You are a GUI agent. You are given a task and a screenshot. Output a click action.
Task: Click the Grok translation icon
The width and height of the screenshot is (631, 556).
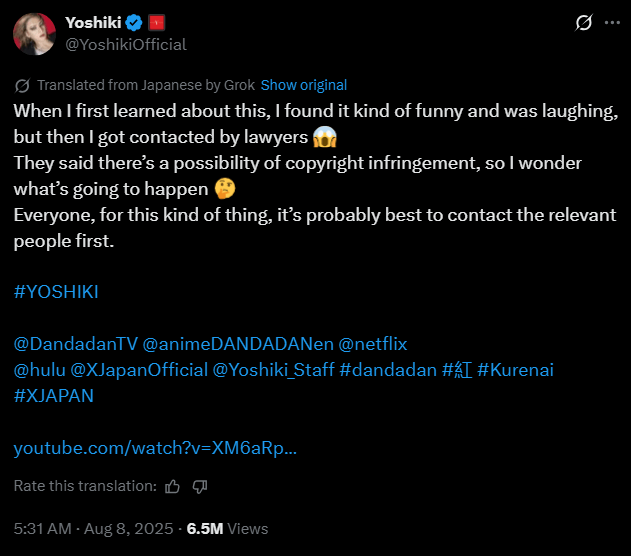[22, 85]
